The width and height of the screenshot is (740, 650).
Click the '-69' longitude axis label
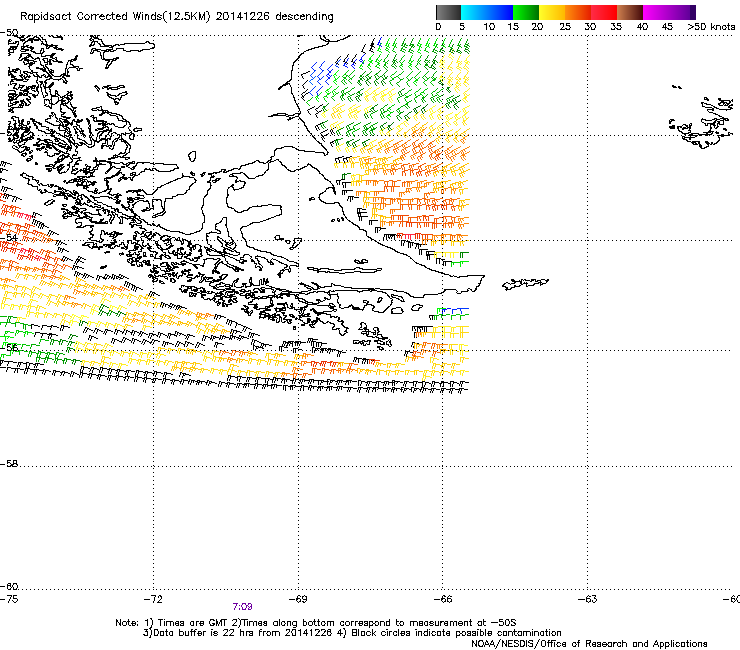[x=298, y=599]
